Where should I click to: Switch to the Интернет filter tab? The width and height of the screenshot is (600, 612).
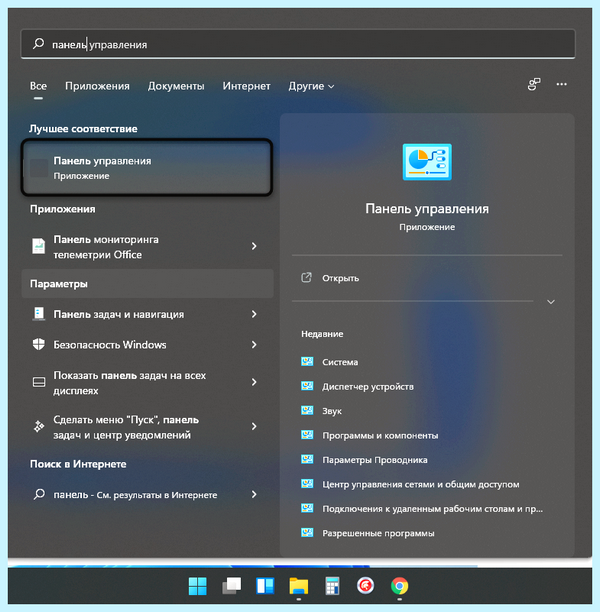point(246,86)
